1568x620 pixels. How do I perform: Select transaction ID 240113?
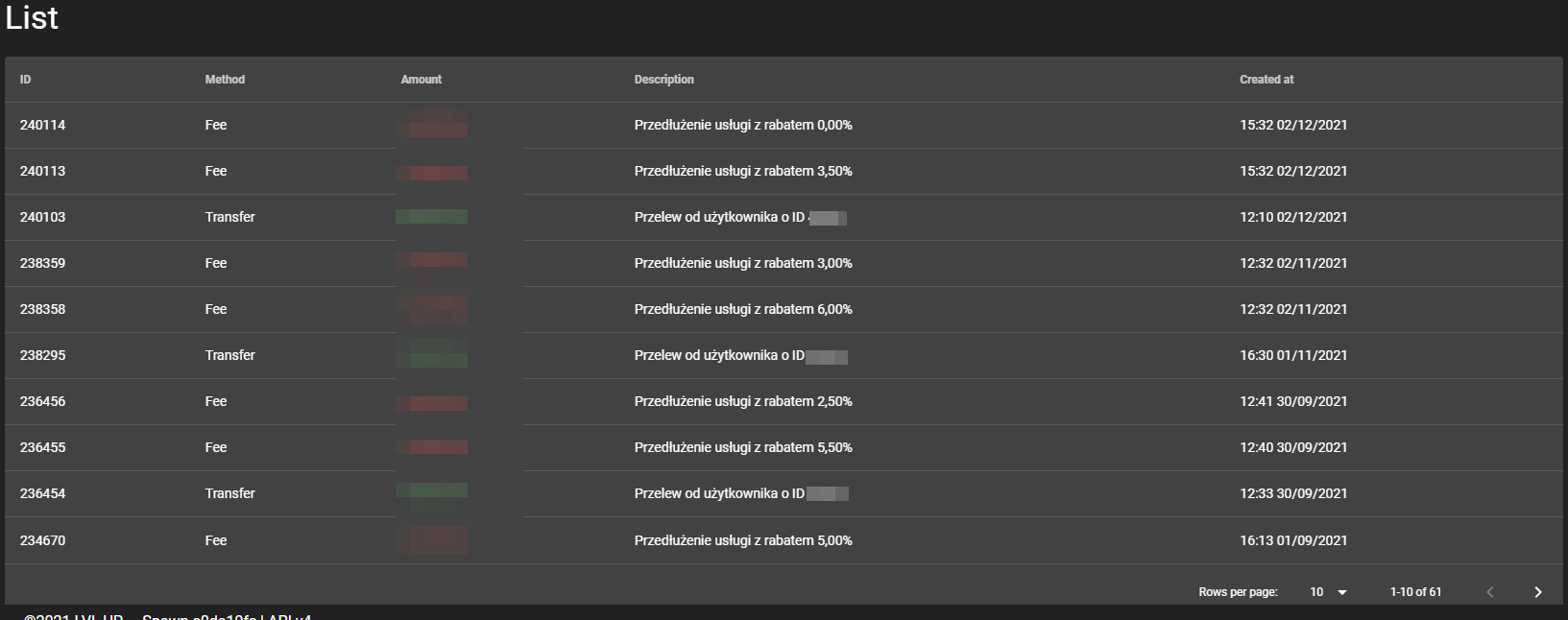pos(43,171)
